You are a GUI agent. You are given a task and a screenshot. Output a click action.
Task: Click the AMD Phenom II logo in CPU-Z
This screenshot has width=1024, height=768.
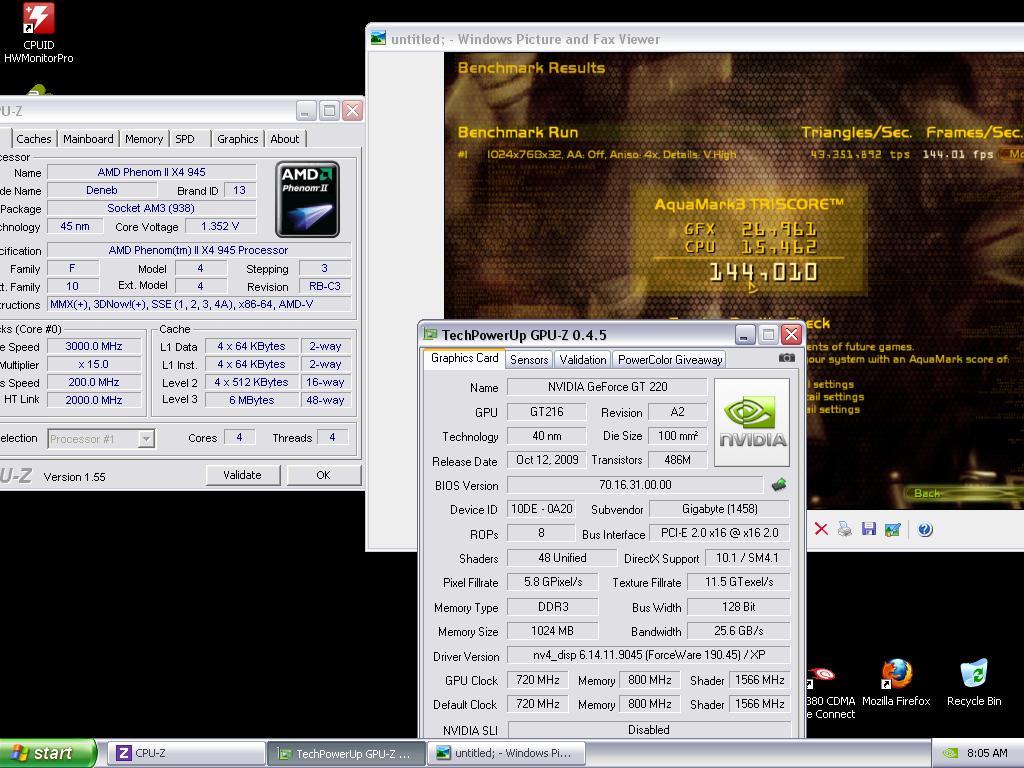[x=307, y=199]
